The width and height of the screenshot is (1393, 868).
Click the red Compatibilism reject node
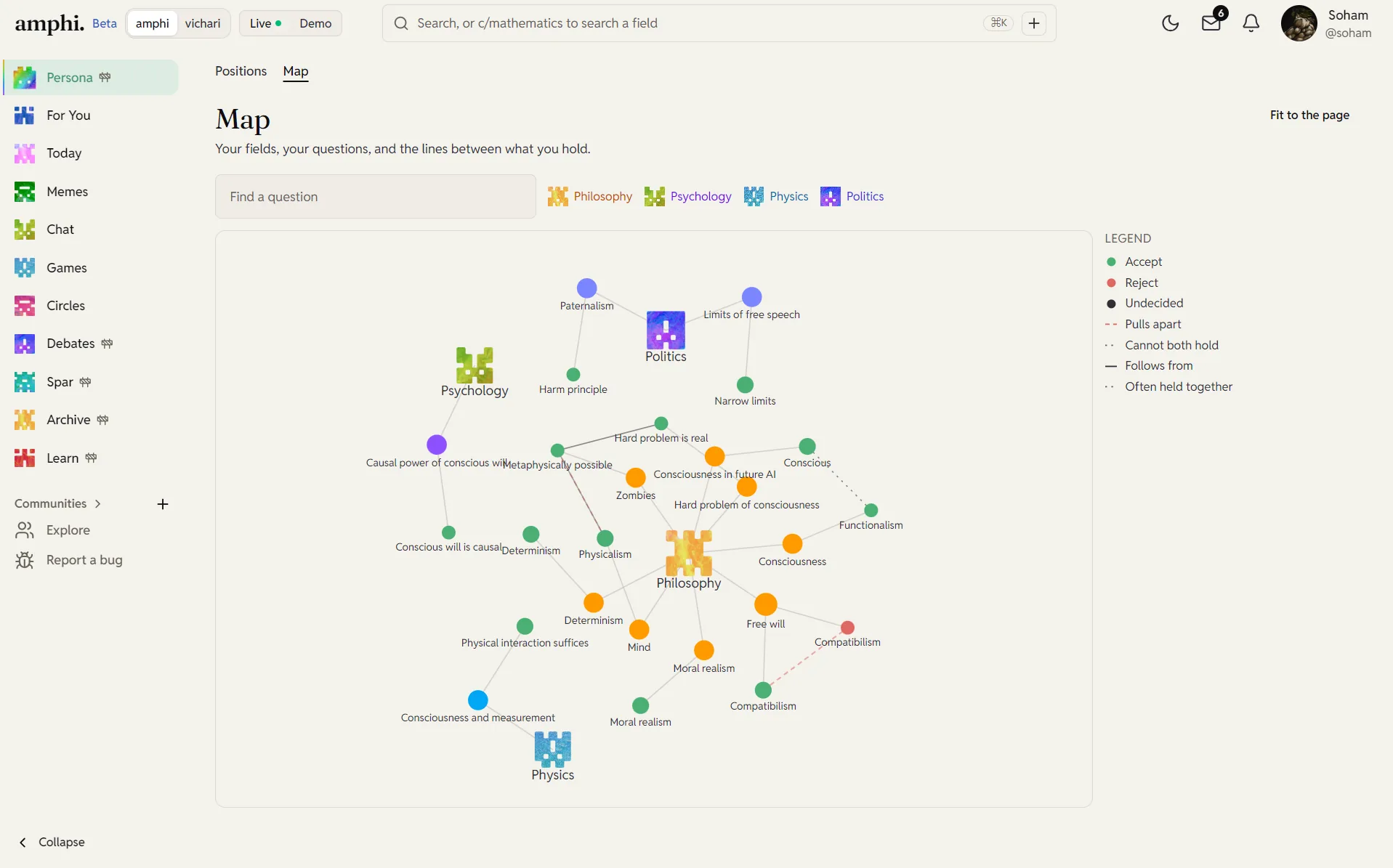[847, 628]
